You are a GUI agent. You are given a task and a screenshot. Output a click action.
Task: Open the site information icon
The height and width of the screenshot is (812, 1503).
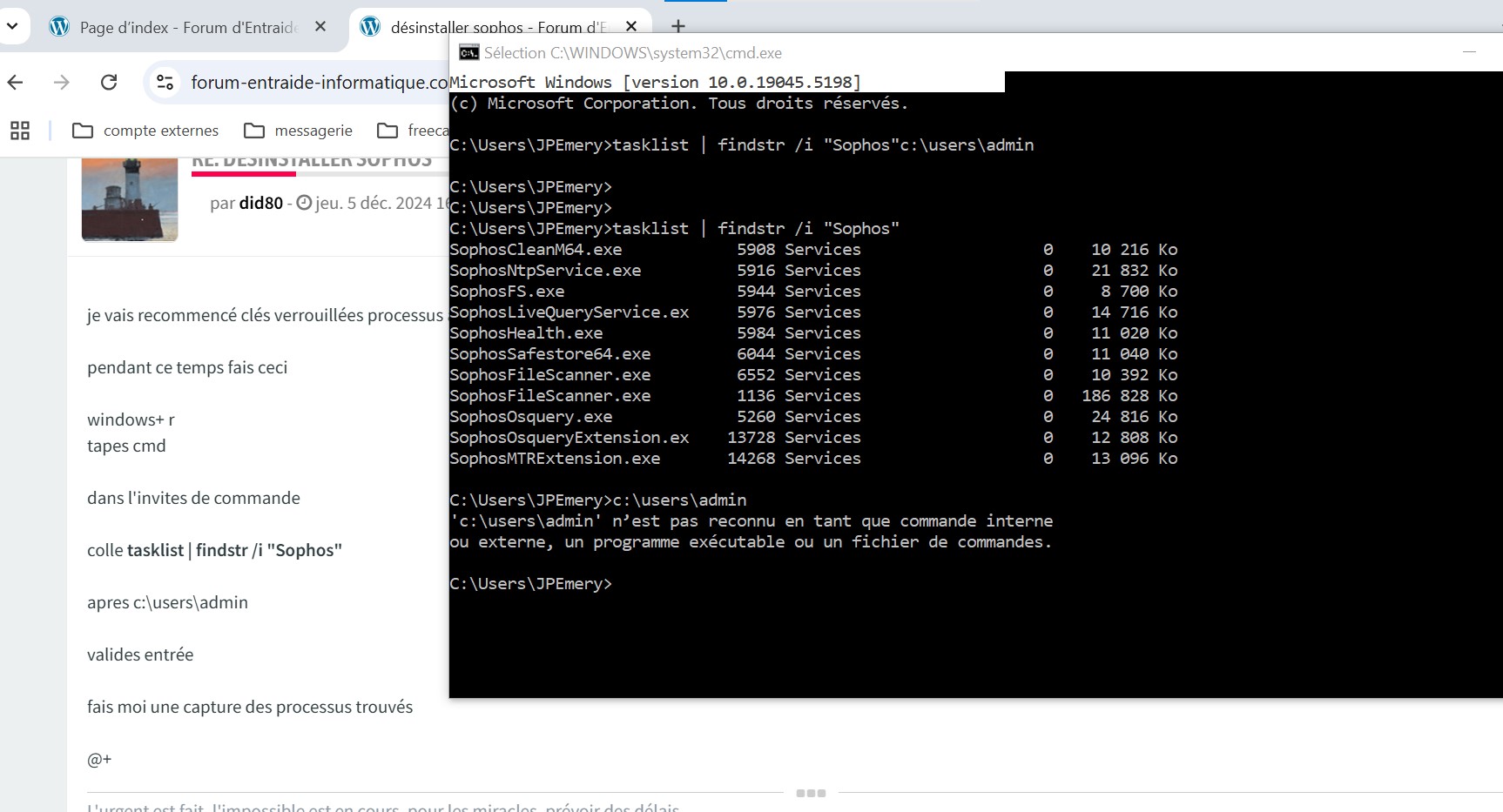[x=165, y=83]
